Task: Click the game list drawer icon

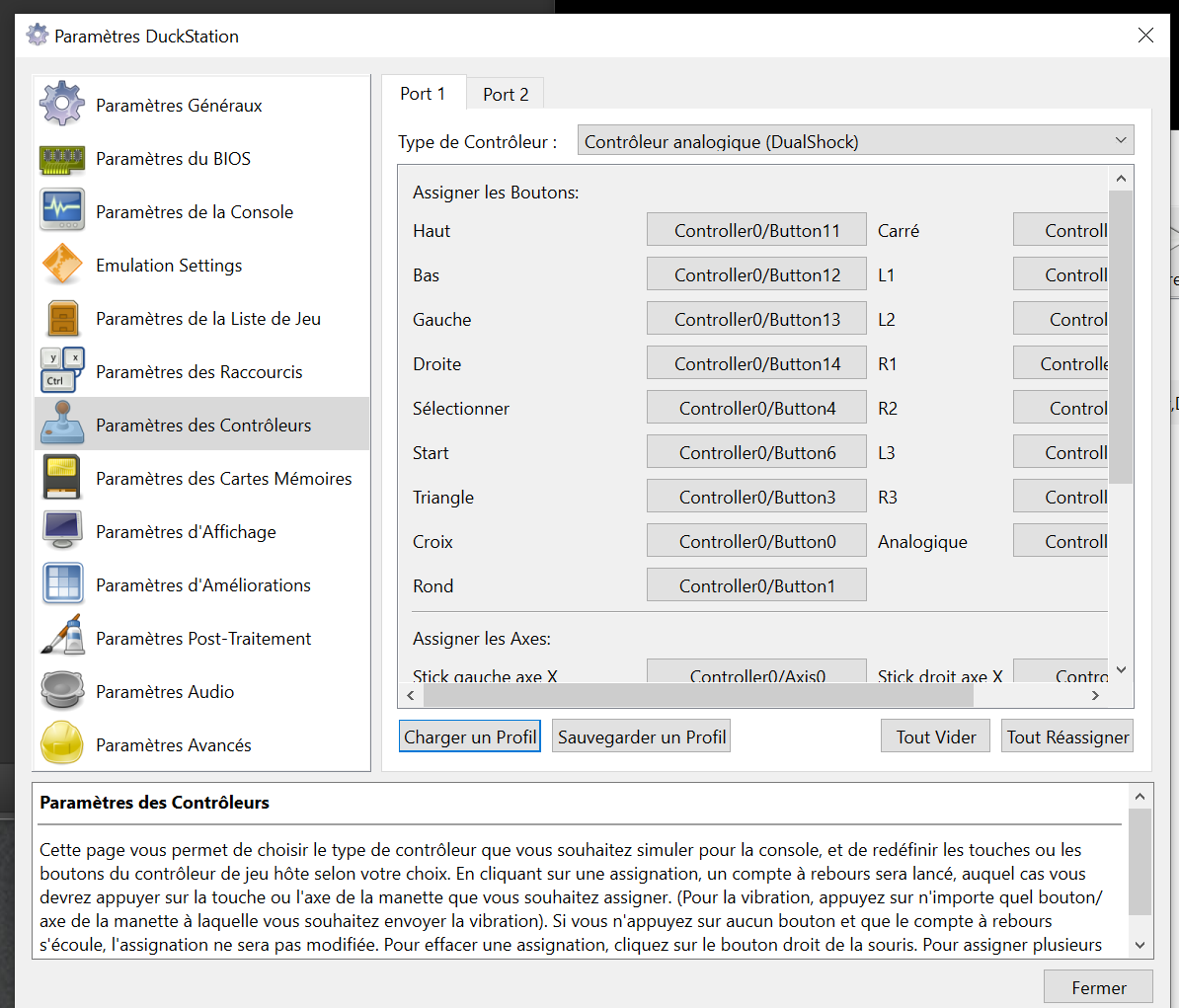Action: point(62,318)
